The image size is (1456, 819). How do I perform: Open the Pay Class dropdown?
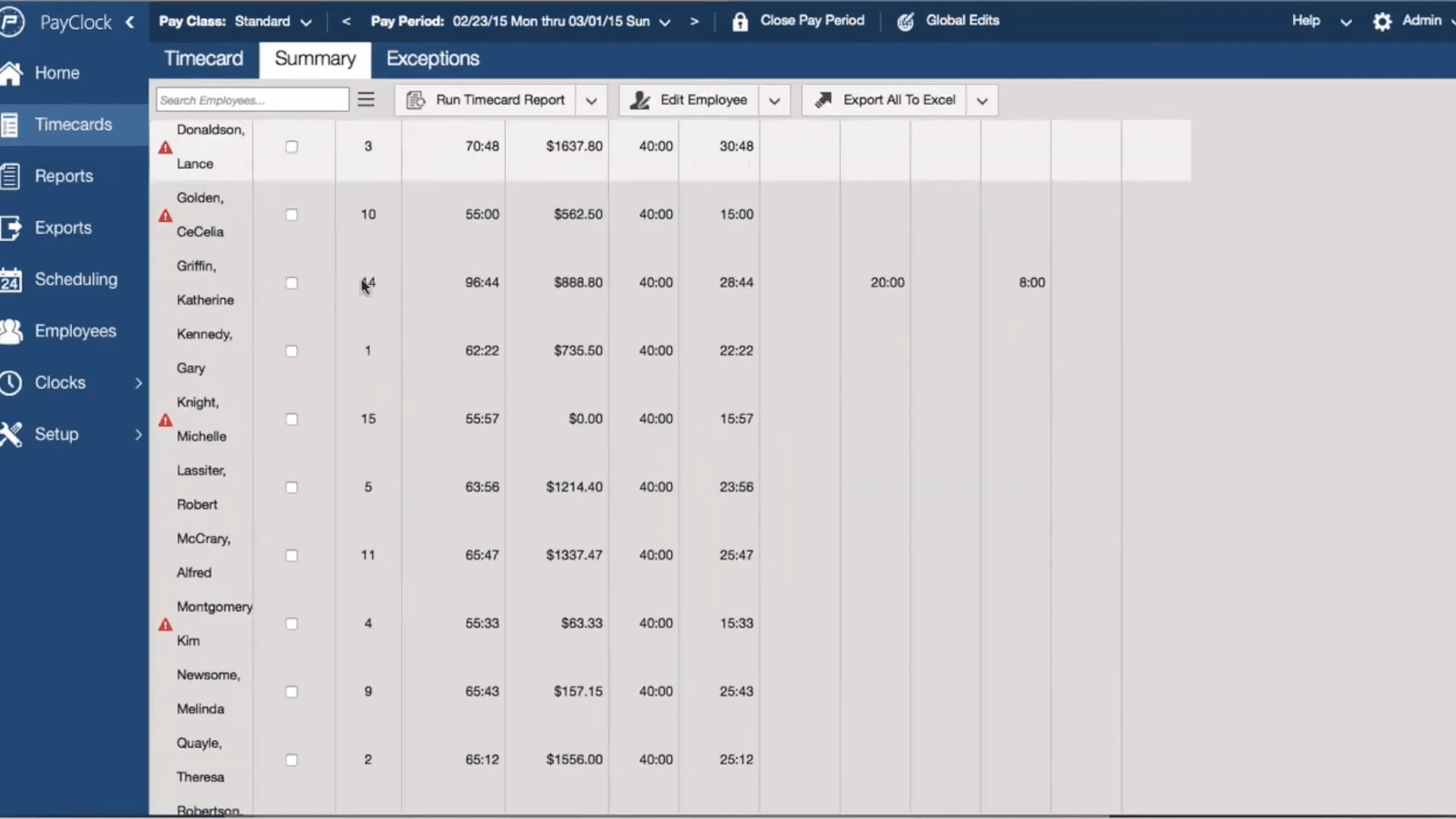[x=306, y=21]
